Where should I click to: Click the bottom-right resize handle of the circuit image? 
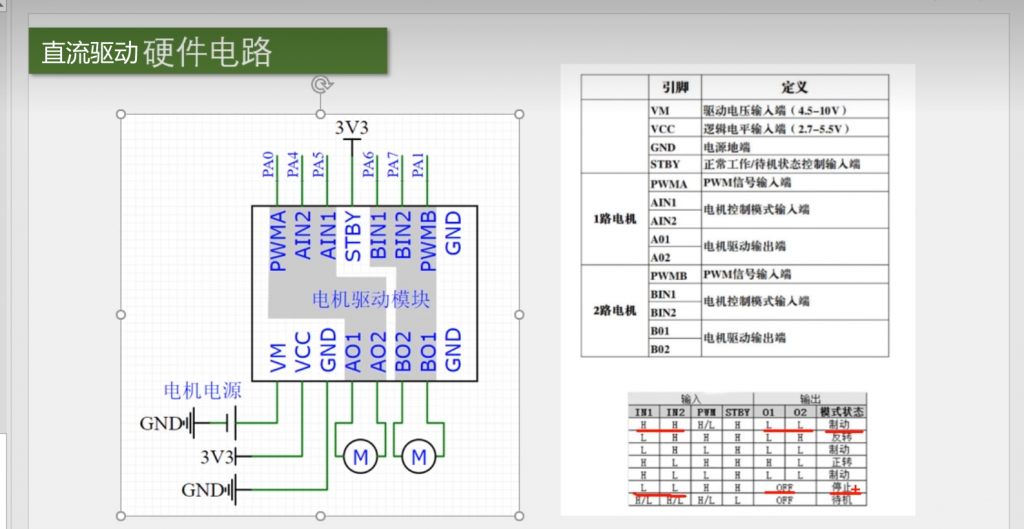519,514
